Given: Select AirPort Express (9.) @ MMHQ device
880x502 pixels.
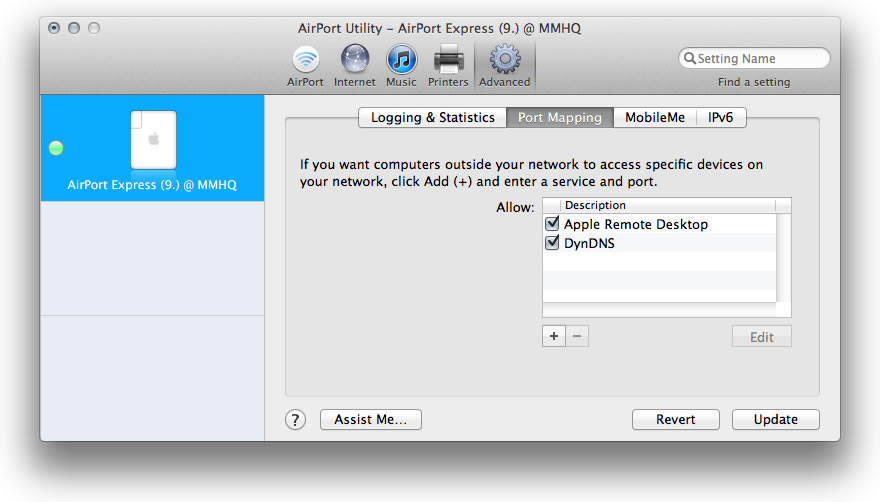Looking at the screenshot, I should [152, 148].
